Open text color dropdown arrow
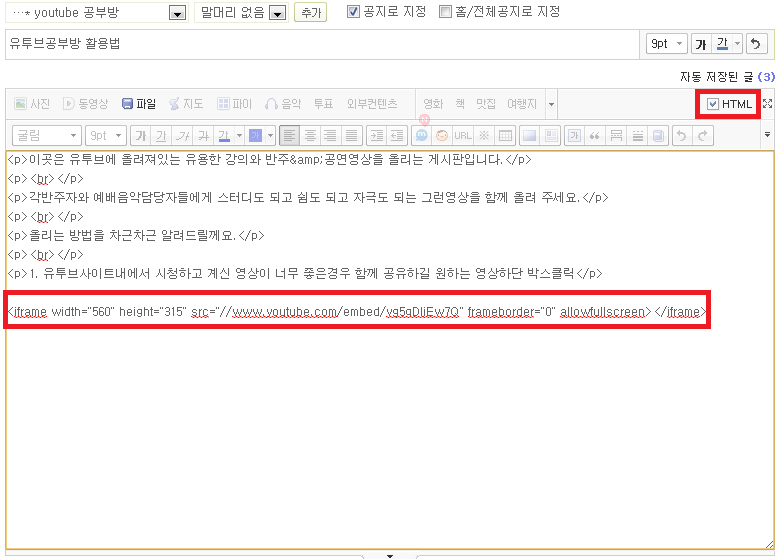779x559 pixels. tap(239, 136)
